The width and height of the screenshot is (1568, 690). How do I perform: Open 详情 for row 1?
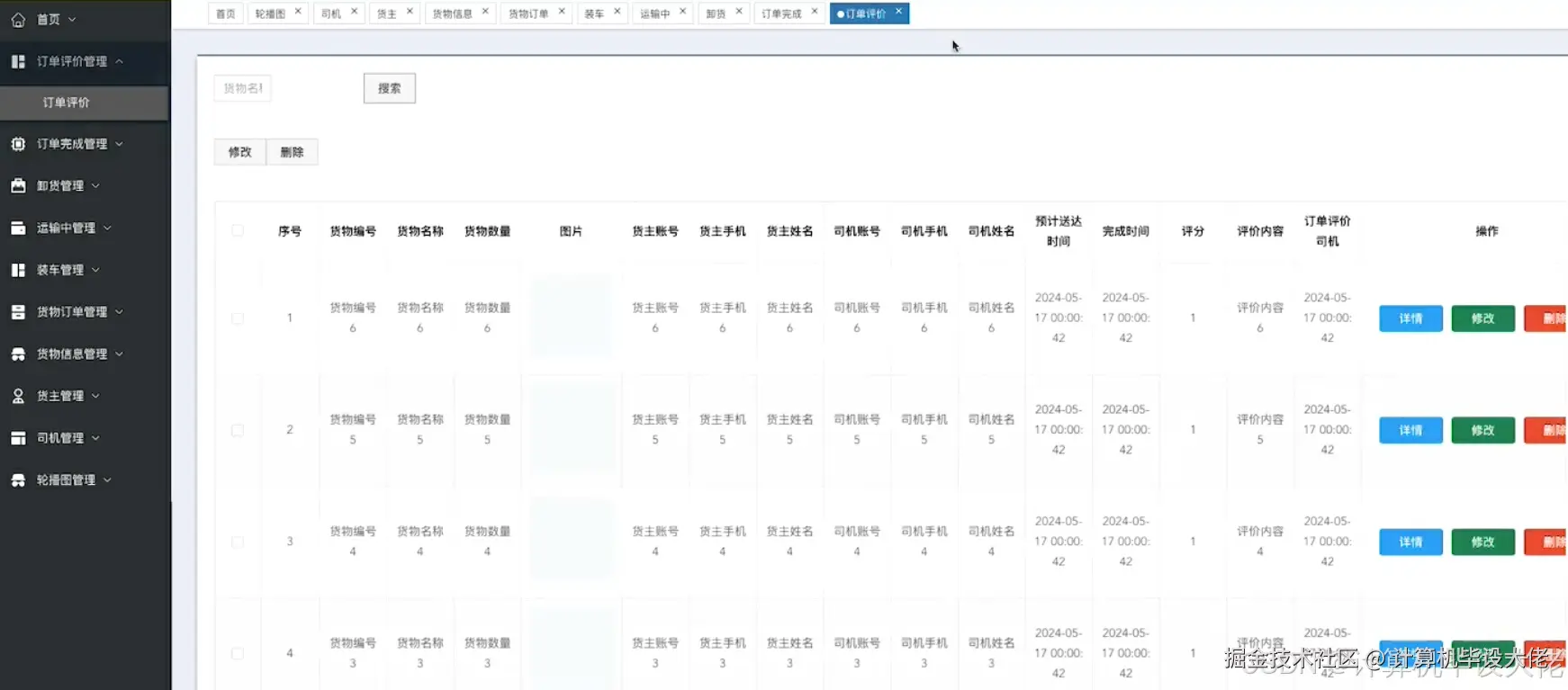pyautogui.click(x=1410, y=318)
